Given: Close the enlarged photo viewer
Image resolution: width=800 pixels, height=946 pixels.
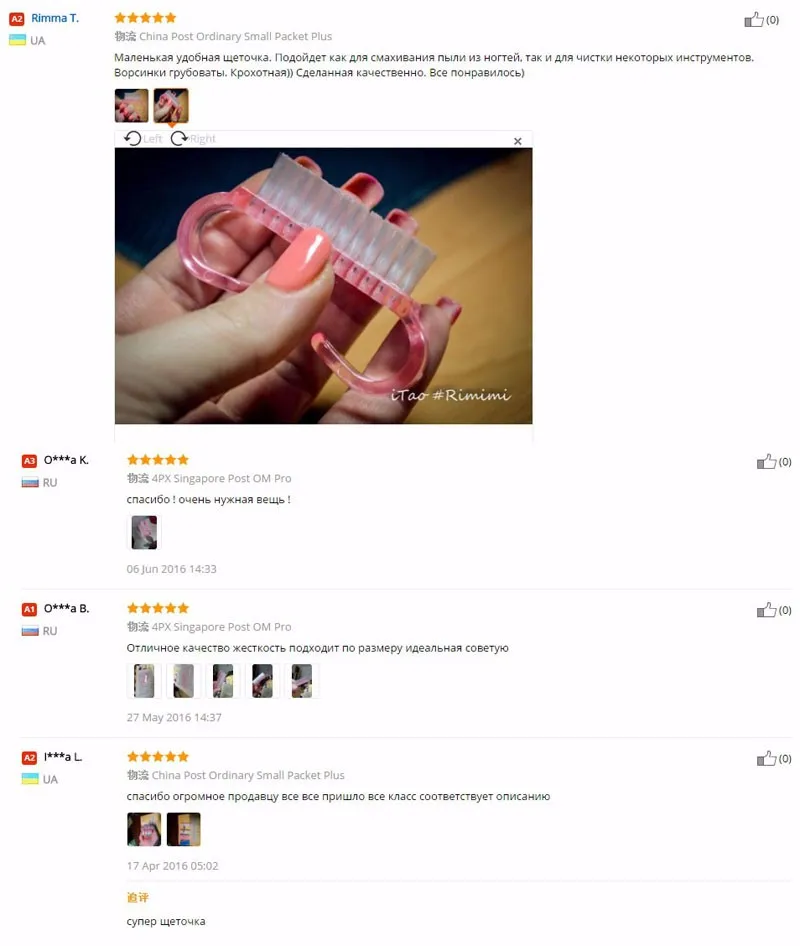Looking at the screenshot, I should click(x=518, y=141).
